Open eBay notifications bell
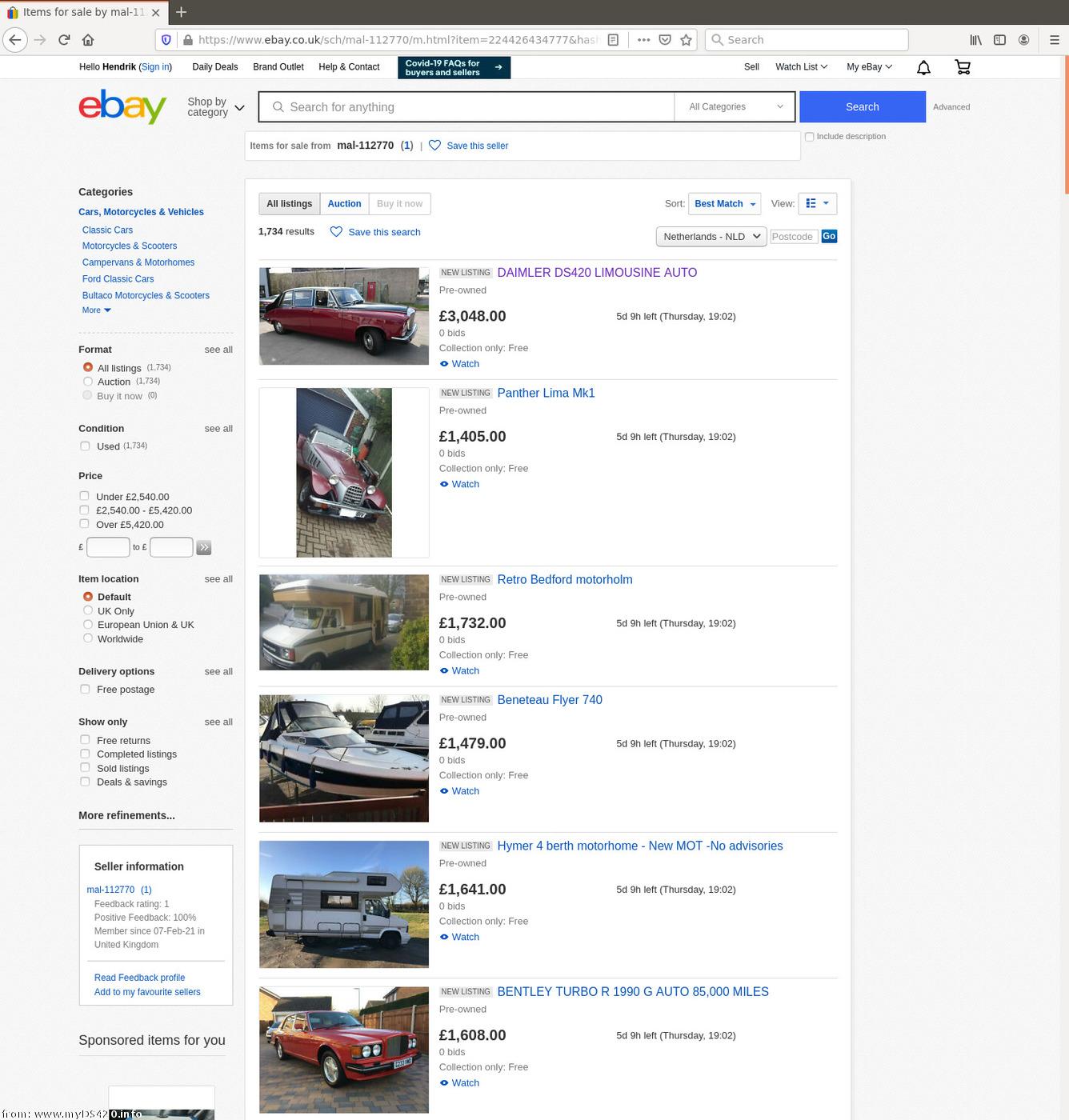Image resolution: width=1069 pixels, height=1120 pixels. point(923,67)
